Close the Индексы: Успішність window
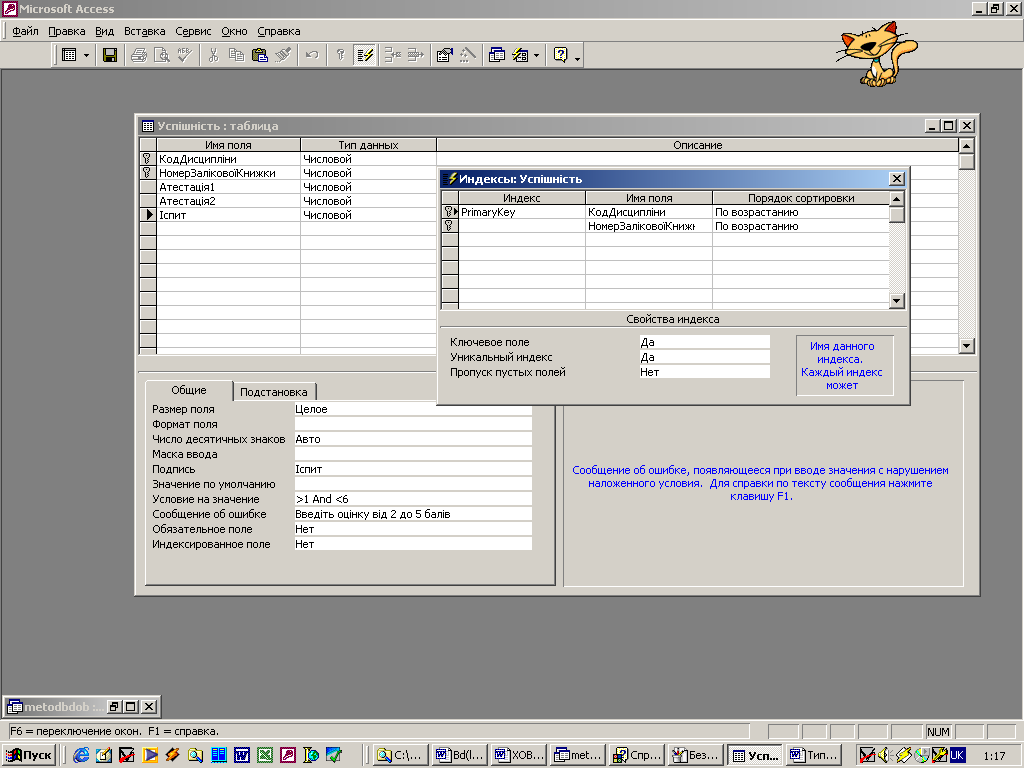The height and width of the screenshot is (768, 1024). pyautogui.click(x=897, y=178)
